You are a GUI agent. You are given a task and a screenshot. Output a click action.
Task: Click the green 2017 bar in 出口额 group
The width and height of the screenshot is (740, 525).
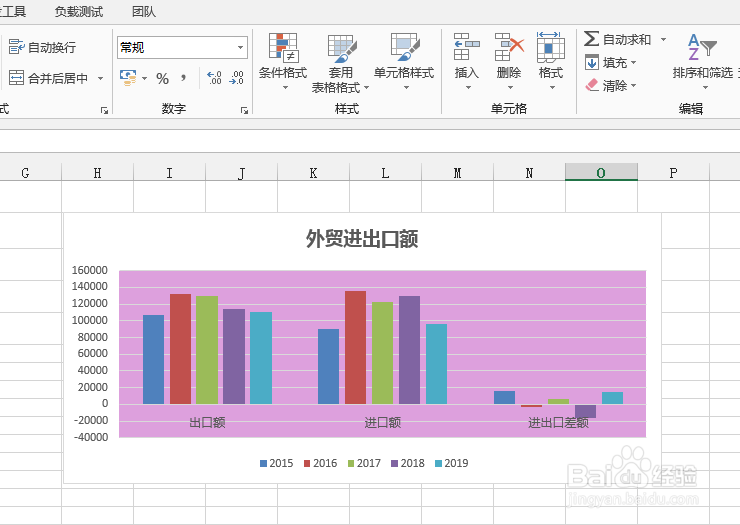tap(207, 350)
